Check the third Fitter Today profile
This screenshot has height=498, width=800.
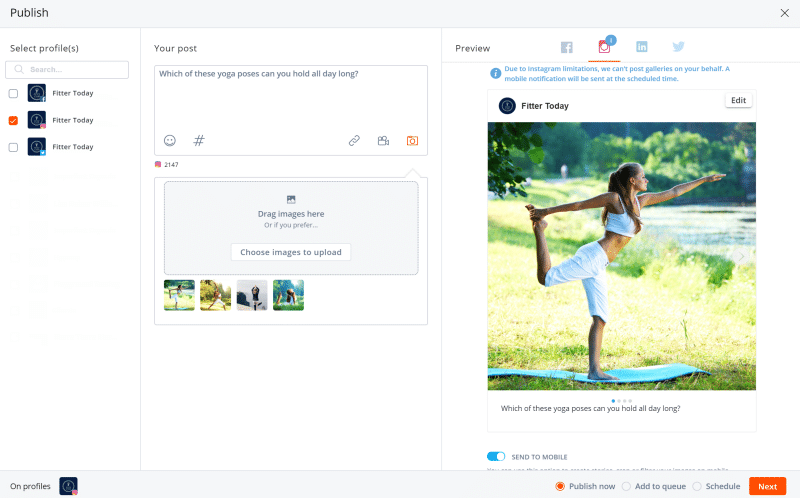(13, 147)
